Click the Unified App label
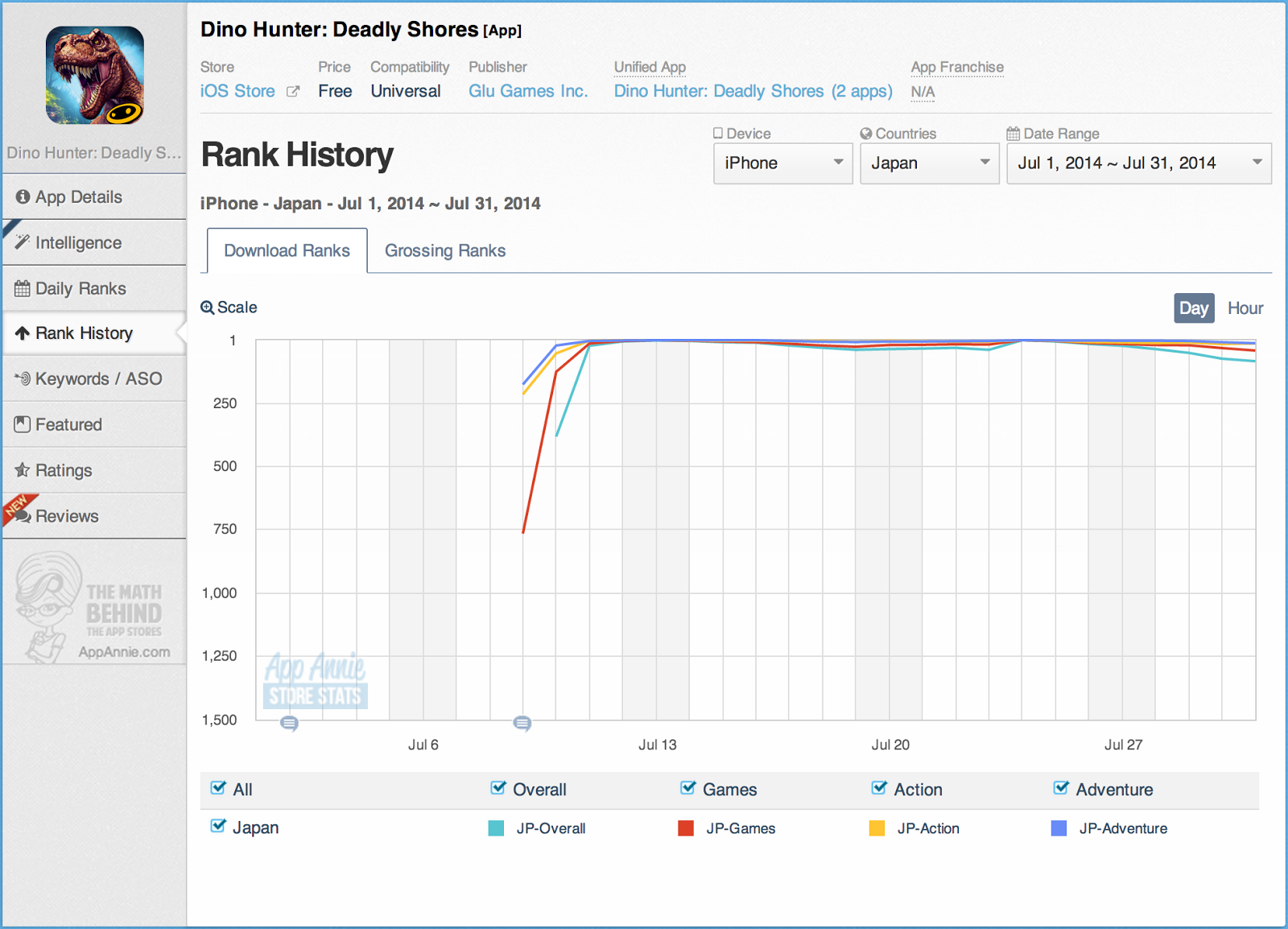The image size is (1288, 929). click(x=650, y=67)
